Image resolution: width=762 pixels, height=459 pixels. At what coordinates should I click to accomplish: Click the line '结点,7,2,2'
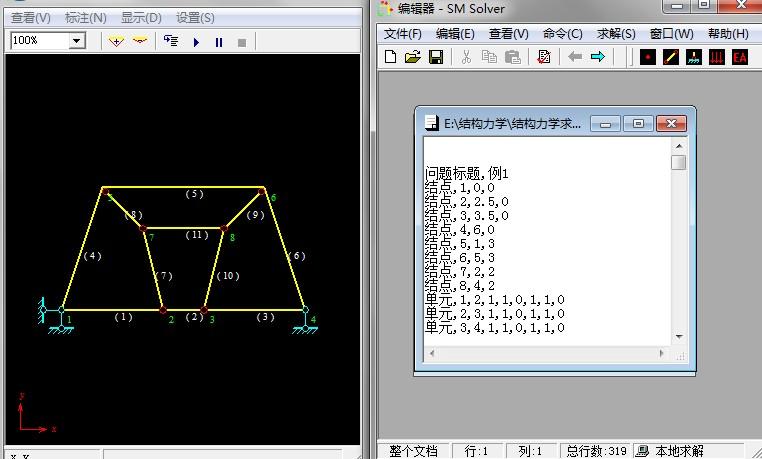(460, 272)
